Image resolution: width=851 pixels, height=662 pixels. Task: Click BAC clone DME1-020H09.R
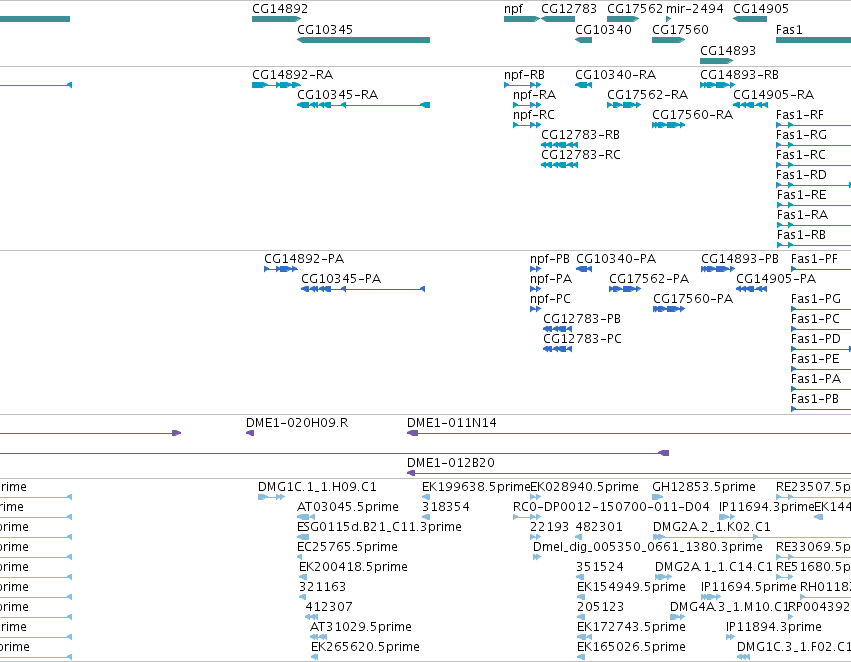click(x=250, y=432)
